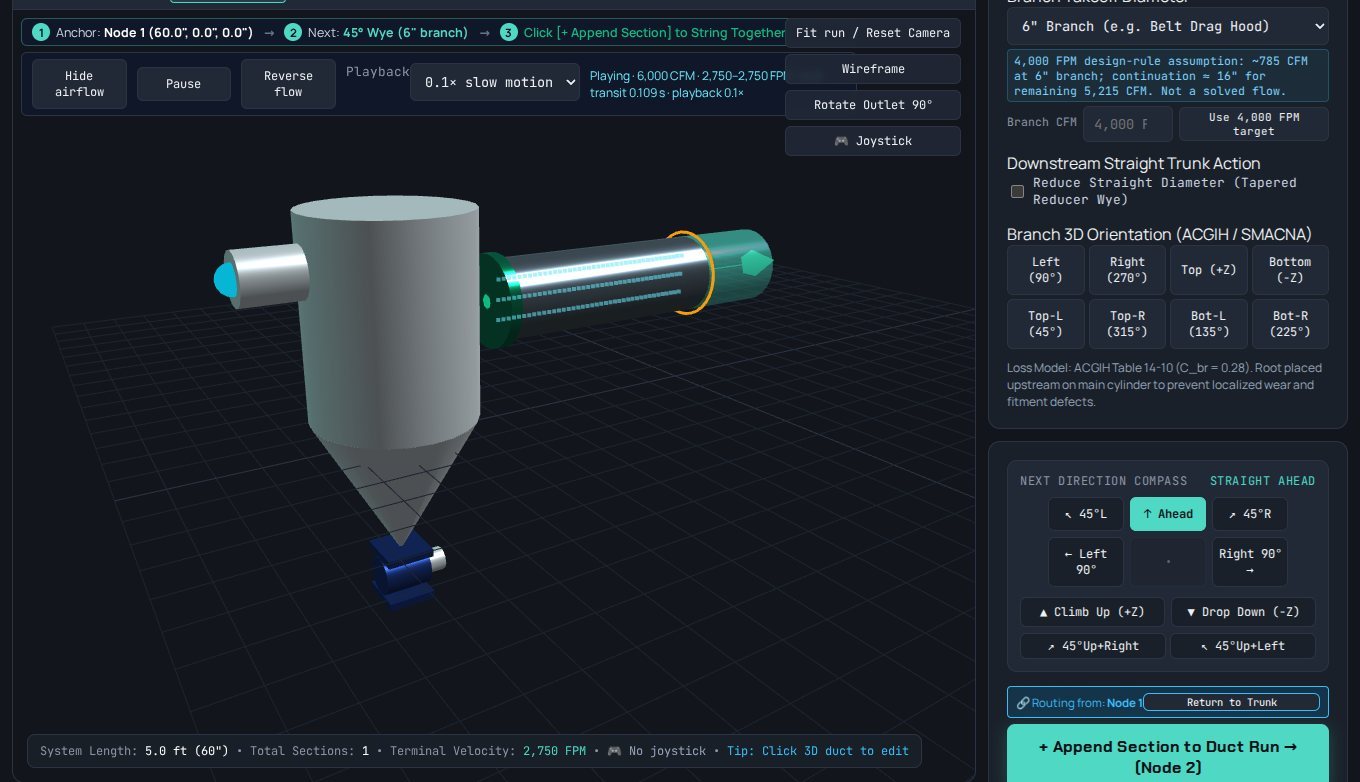Open the playback speed dropdown
Viewport: 1360px width, 782px height.
(x=495, y=83)
